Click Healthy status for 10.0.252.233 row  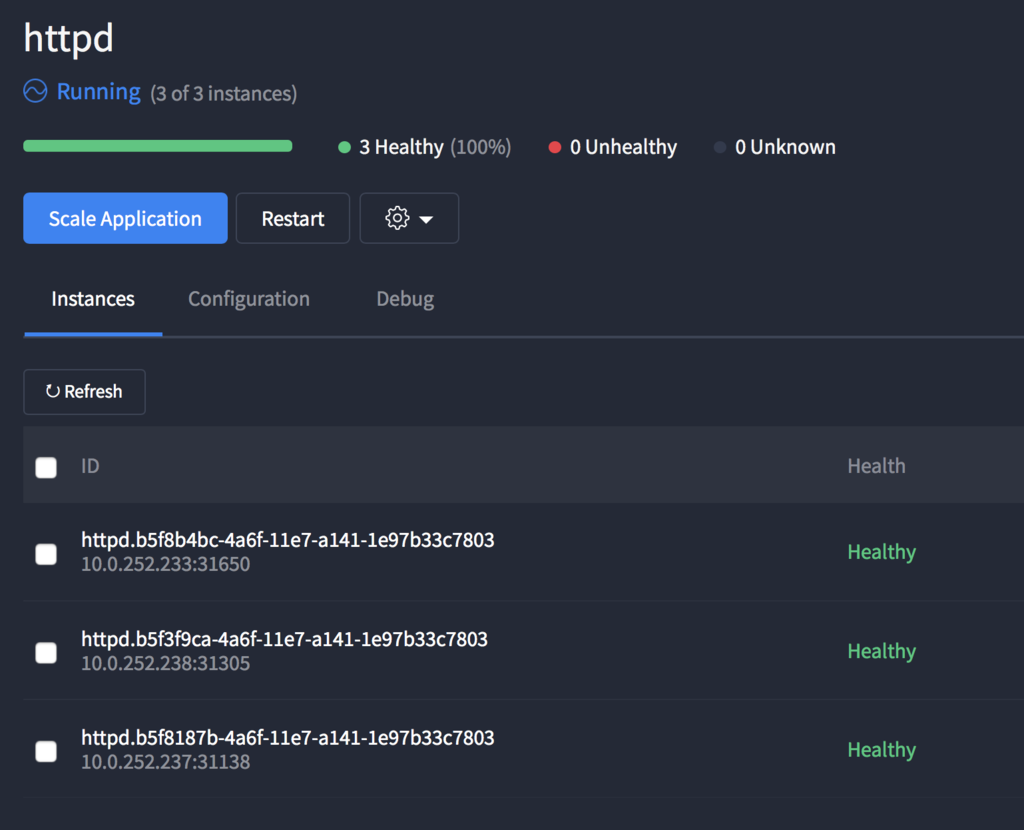coord(882,552)
